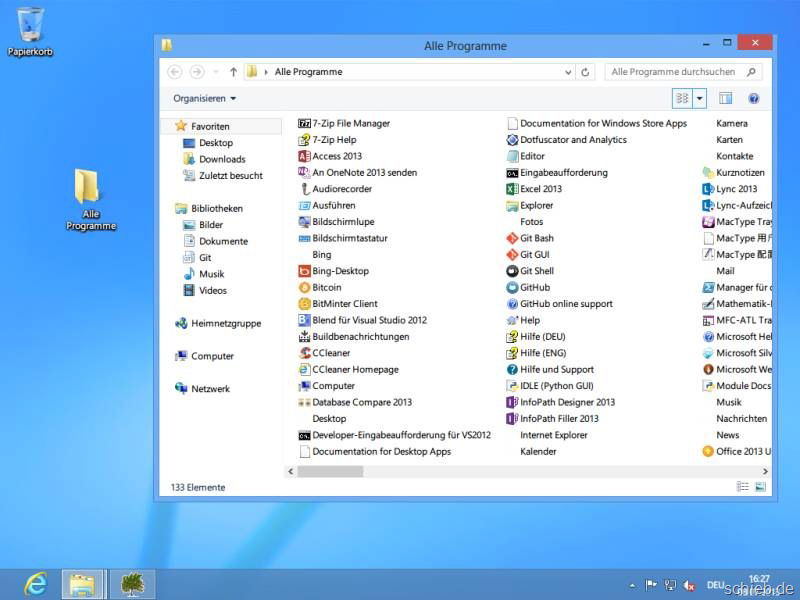Viewport: 800px width, 600px height.
Task: Open the Papierkorb recycle bin
Action: coord(30,25)
